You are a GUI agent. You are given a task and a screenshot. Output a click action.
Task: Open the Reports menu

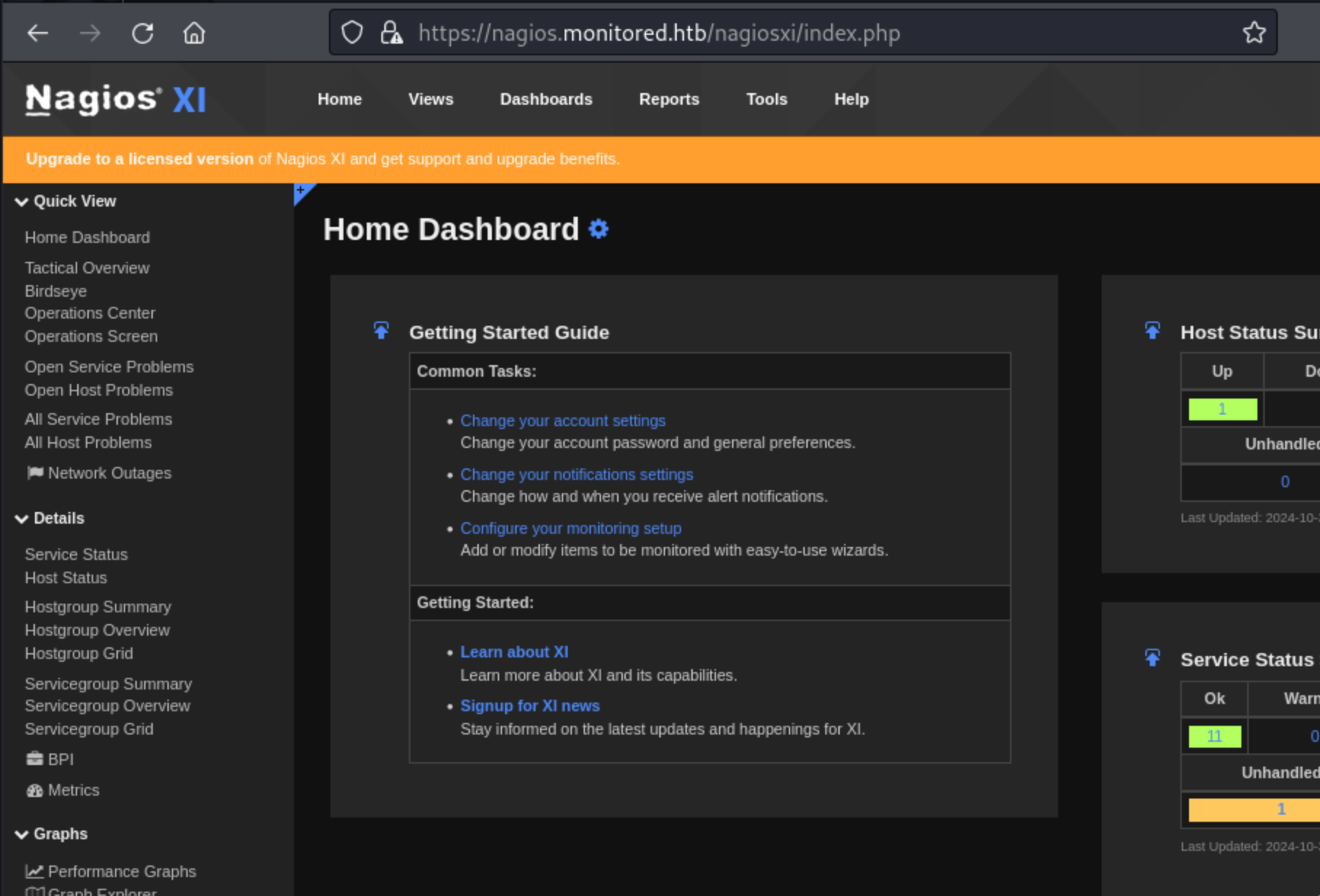[x=669, y=100]
